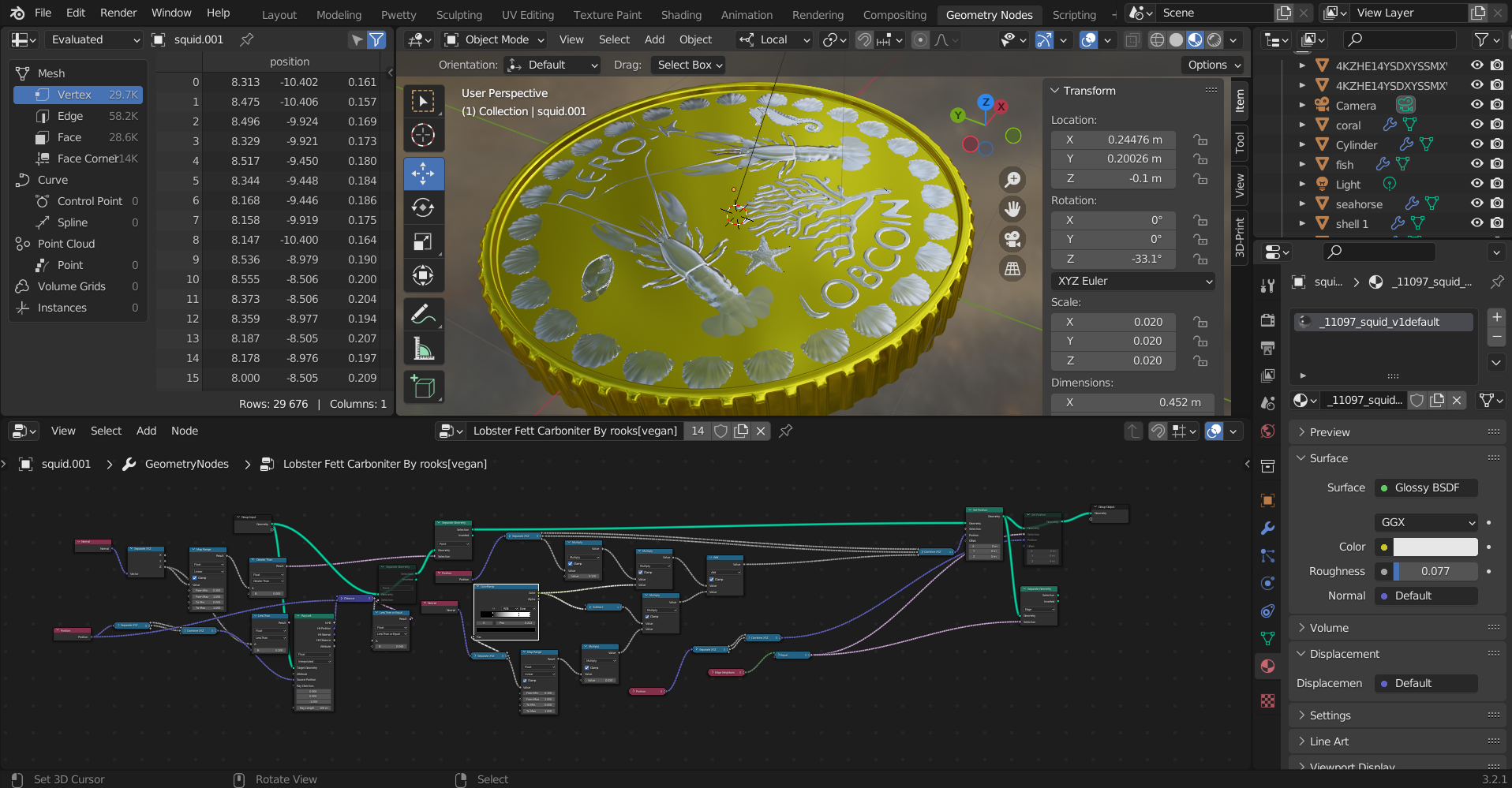The width and height of the screenshot is (1512, 788).
Task: Activate the Annotate tool
Action: pos(424,314)
